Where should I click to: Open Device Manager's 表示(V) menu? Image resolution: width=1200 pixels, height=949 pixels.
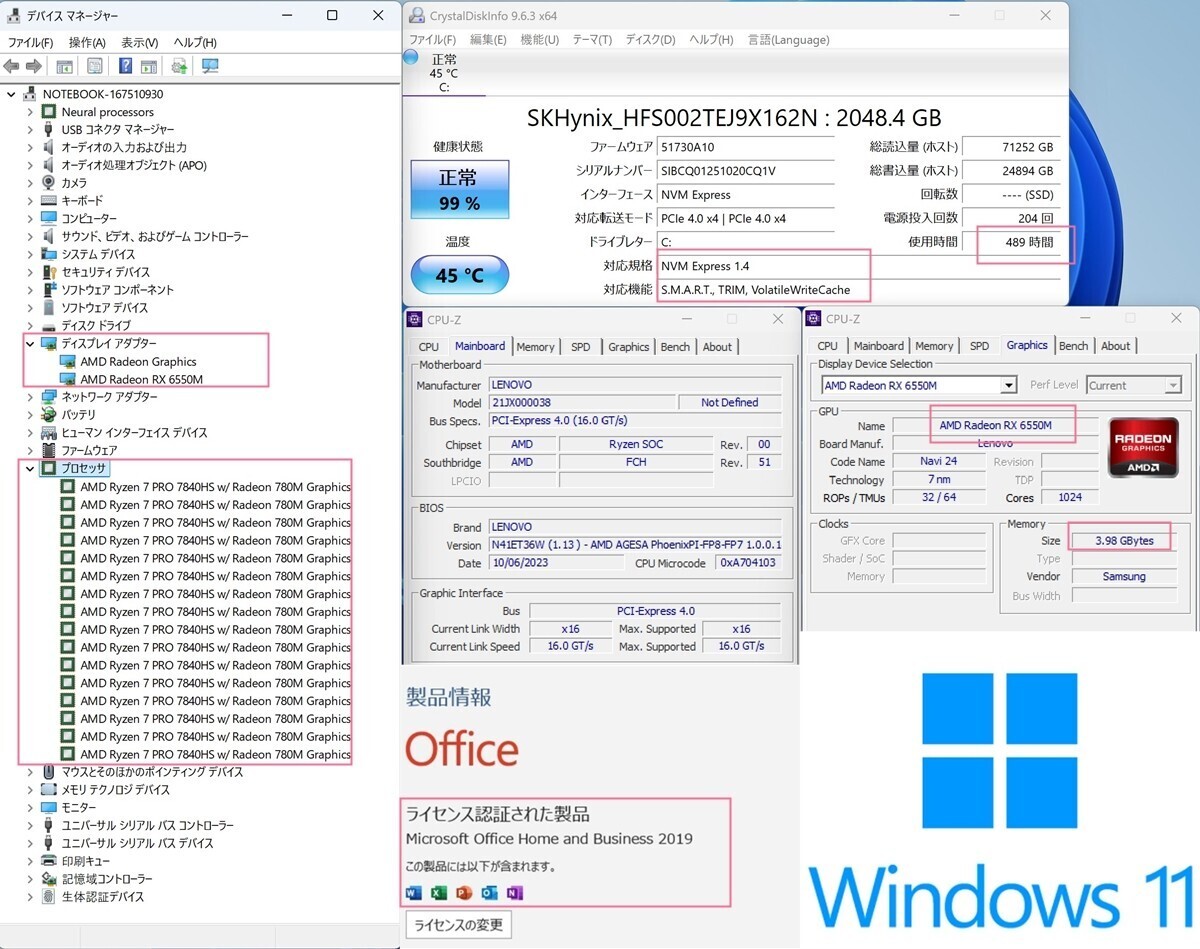139,42
